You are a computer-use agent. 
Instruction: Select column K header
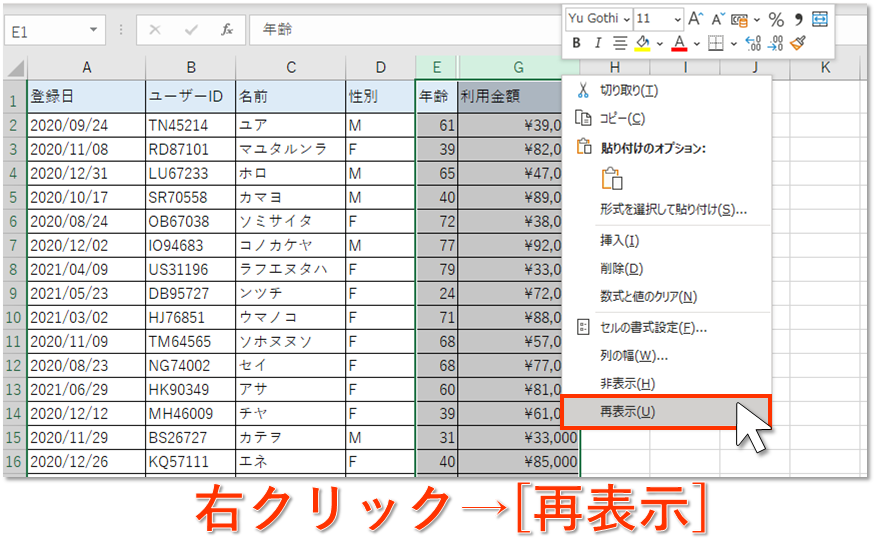pyautogui.click(x=825, y=68)
